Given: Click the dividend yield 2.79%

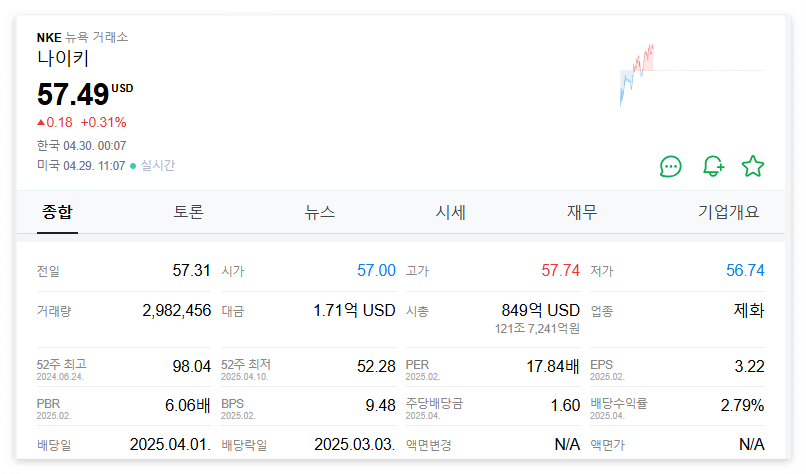Looking at the screenshot, I should click(742, 406).
